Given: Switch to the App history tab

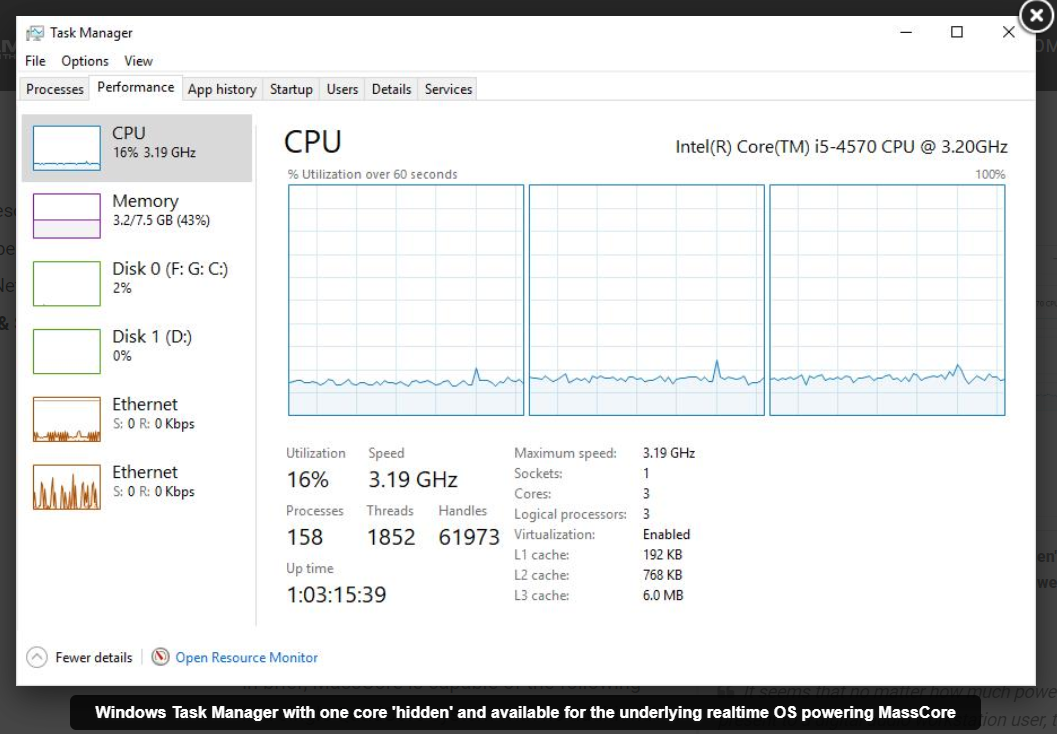Looking at the screenshot, I should point(222,89).
